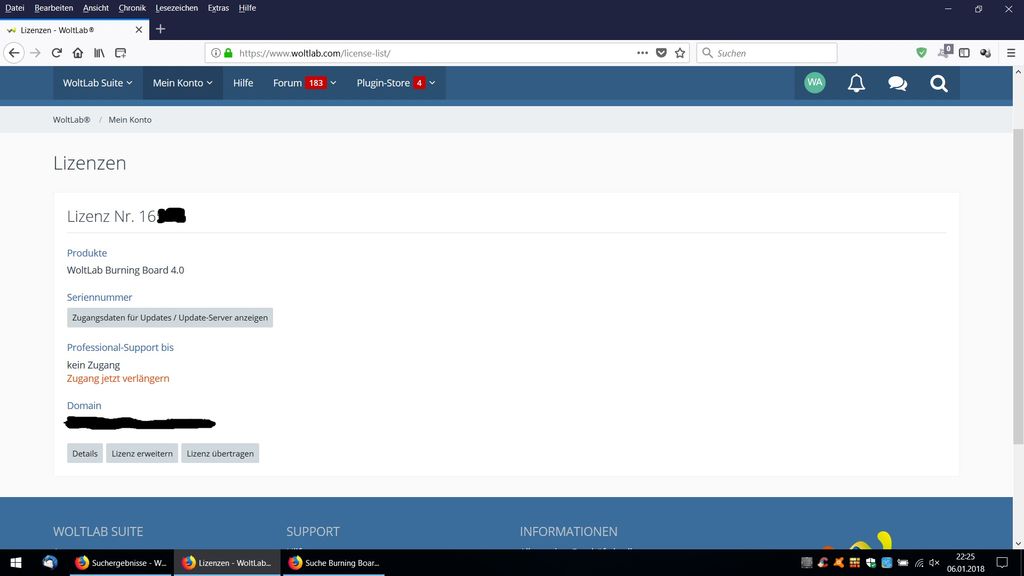The image size is (1024, 576).
Task: Click the Lizenz erweitern button
Action: pyautogui.click(x=142, y=453)
